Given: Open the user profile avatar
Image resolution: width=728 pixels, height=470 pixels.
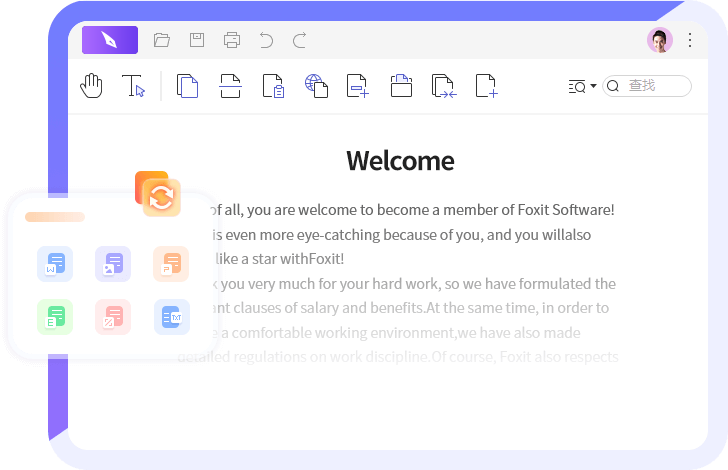Looking at the screenshot, I should tap(660, 40).
